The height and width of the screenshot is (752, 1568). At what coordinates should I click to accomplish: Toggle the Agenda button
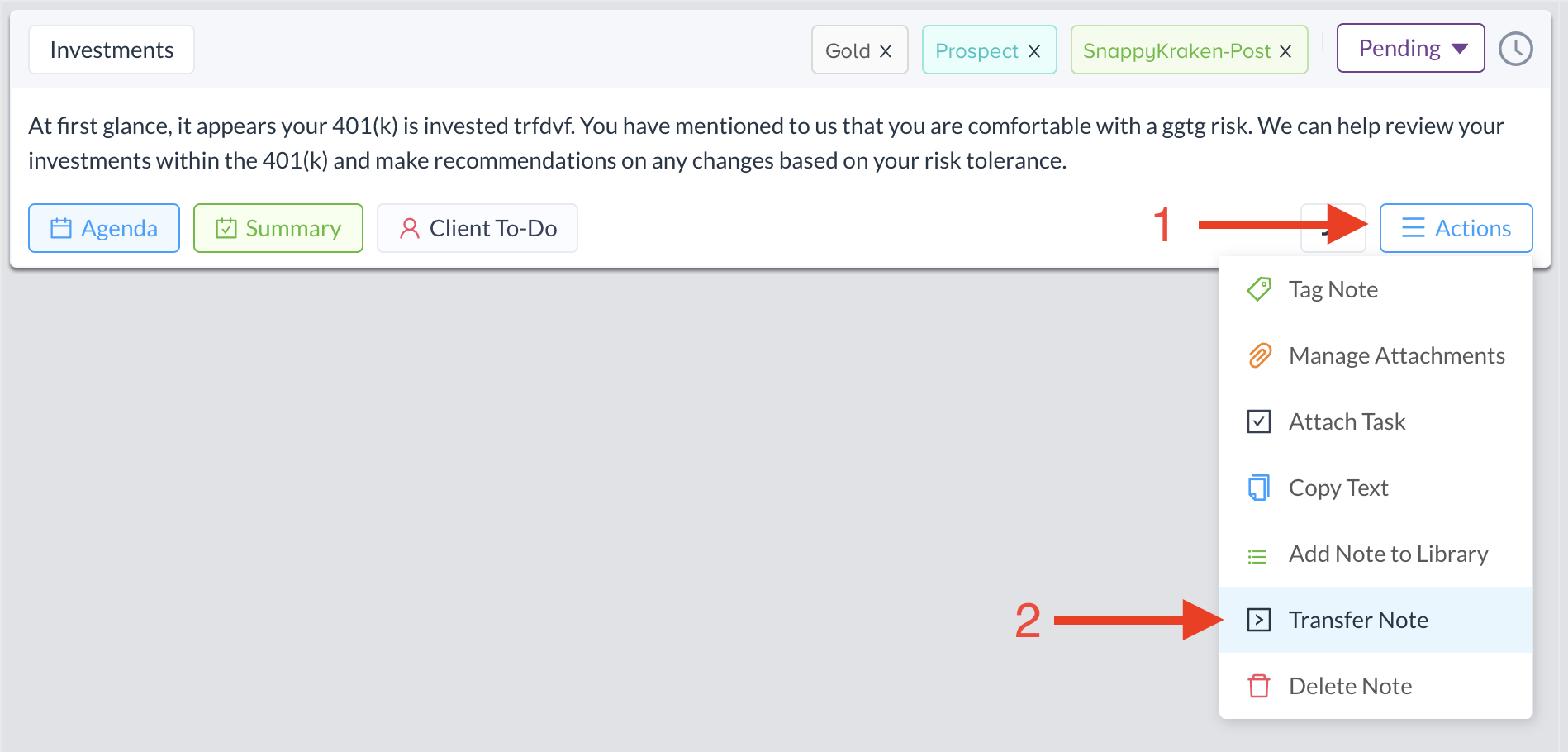click(104, 228)
